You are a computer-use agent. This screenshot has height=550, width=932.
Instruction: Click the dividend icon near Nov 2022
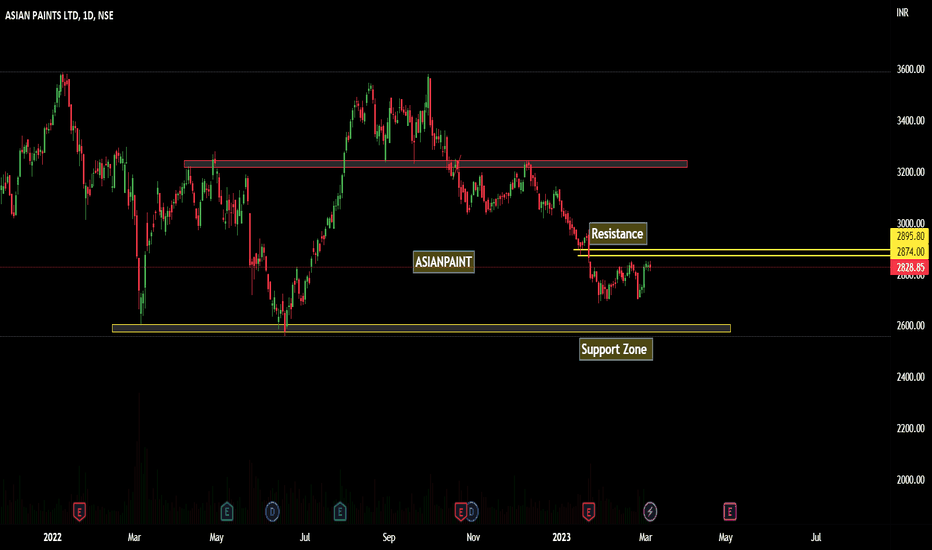472,511
